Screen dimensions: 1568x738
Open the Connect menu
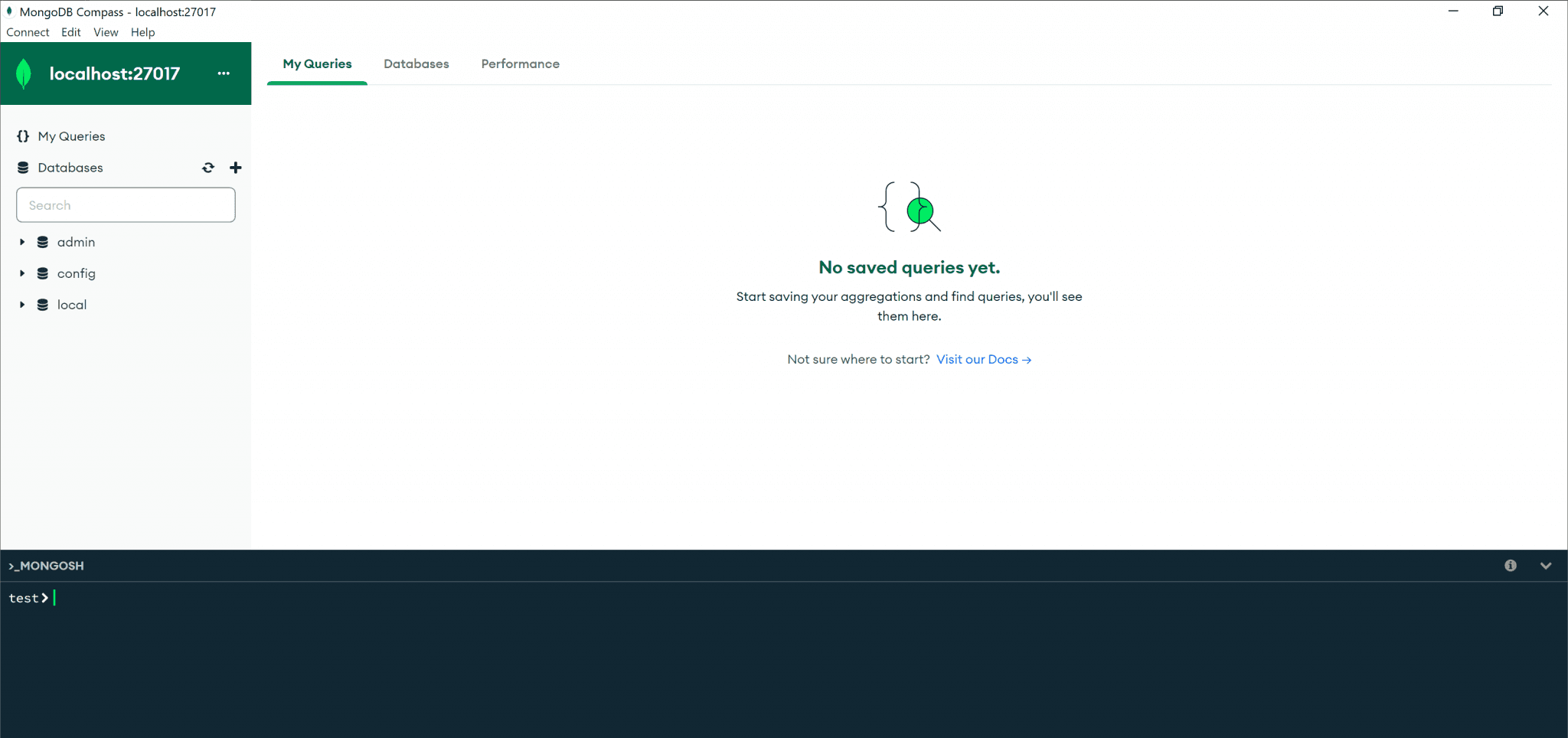pos(28,32)
